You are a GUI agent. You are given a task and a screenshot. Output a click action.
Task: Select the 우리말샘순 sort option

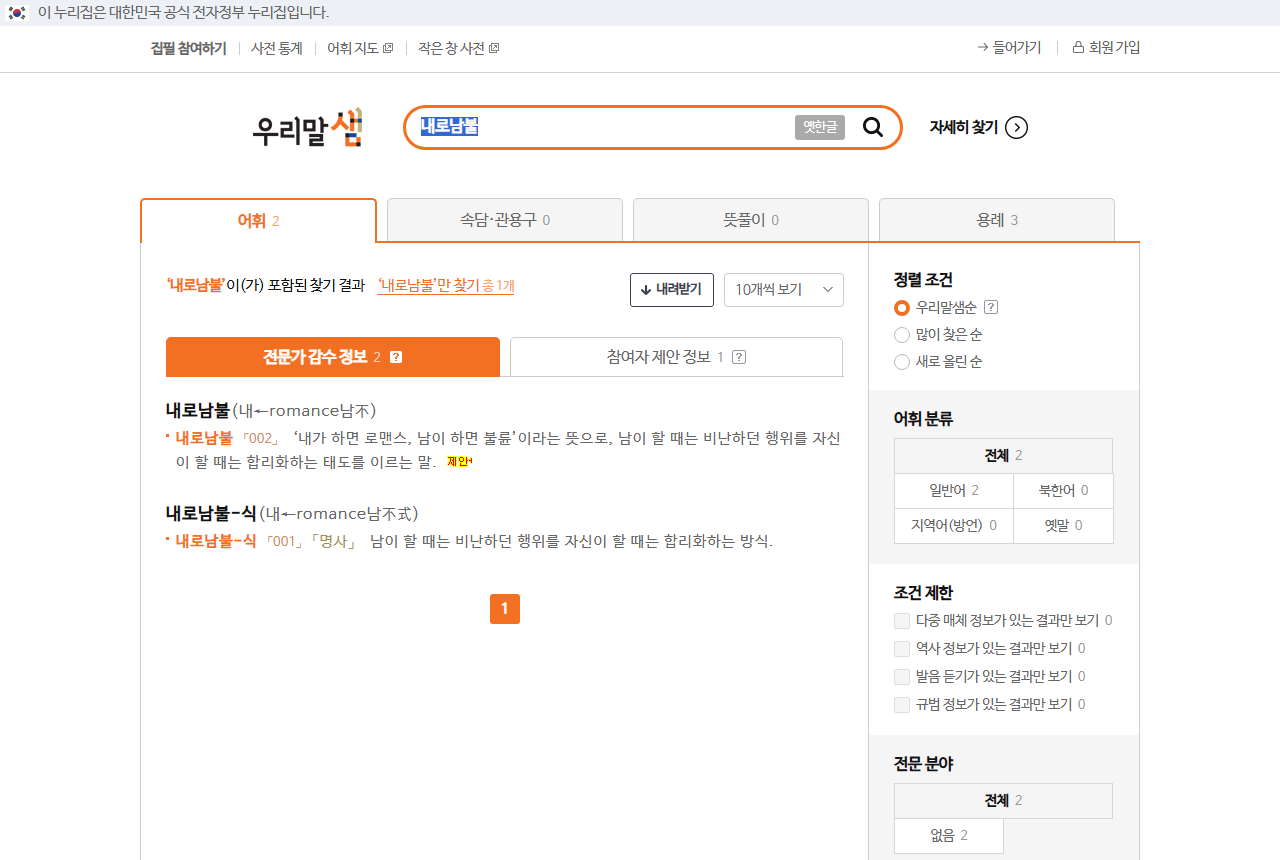coord(902,308)
